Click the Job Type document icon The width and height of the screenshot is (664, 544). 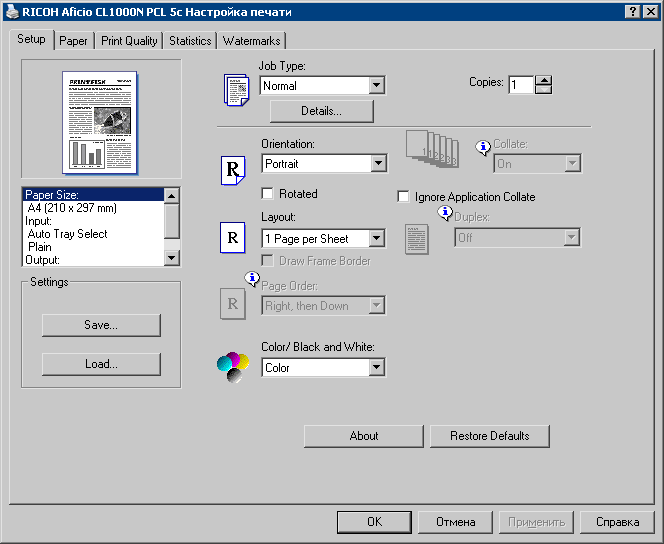[x=236, y=90]
